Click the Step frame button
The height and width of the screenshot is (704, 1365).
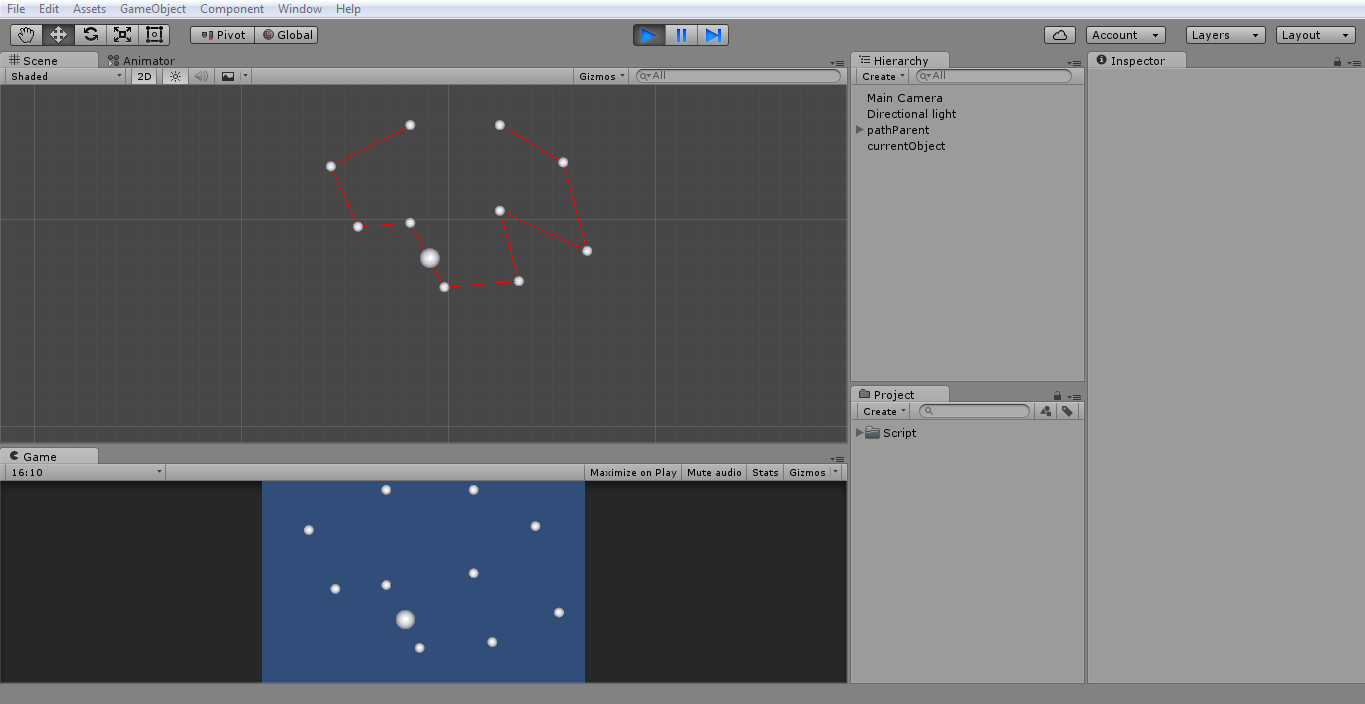pos(713,34)
